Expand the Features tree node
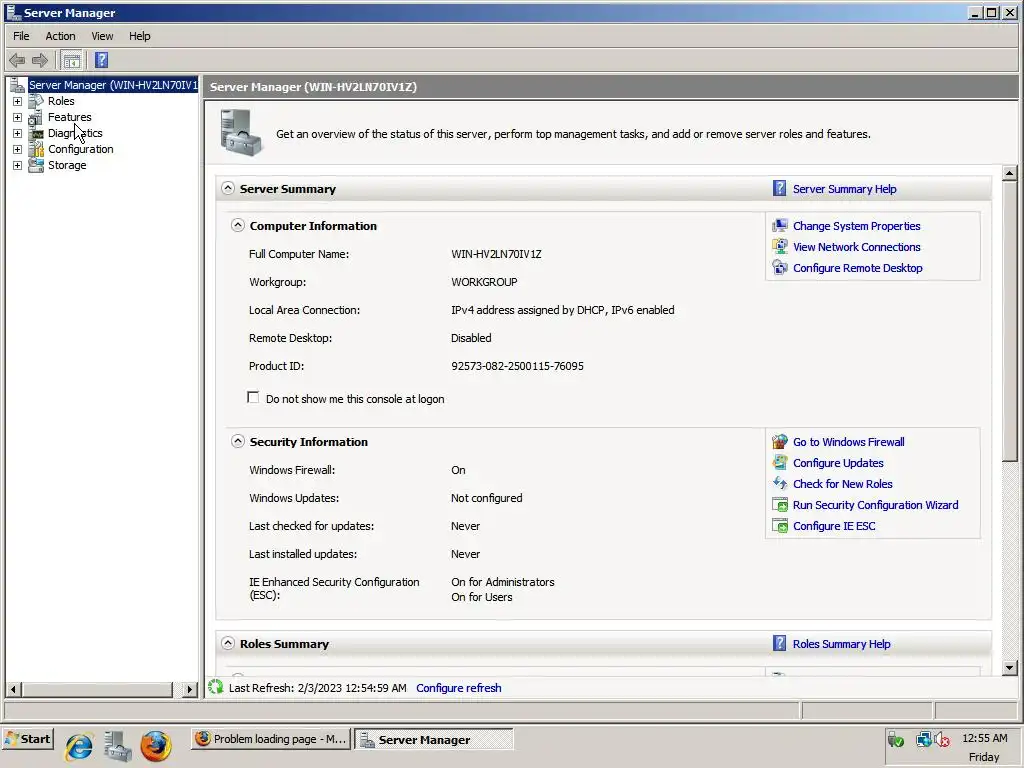The height and width of the screenshot is (768, 1024). (18, 118)
